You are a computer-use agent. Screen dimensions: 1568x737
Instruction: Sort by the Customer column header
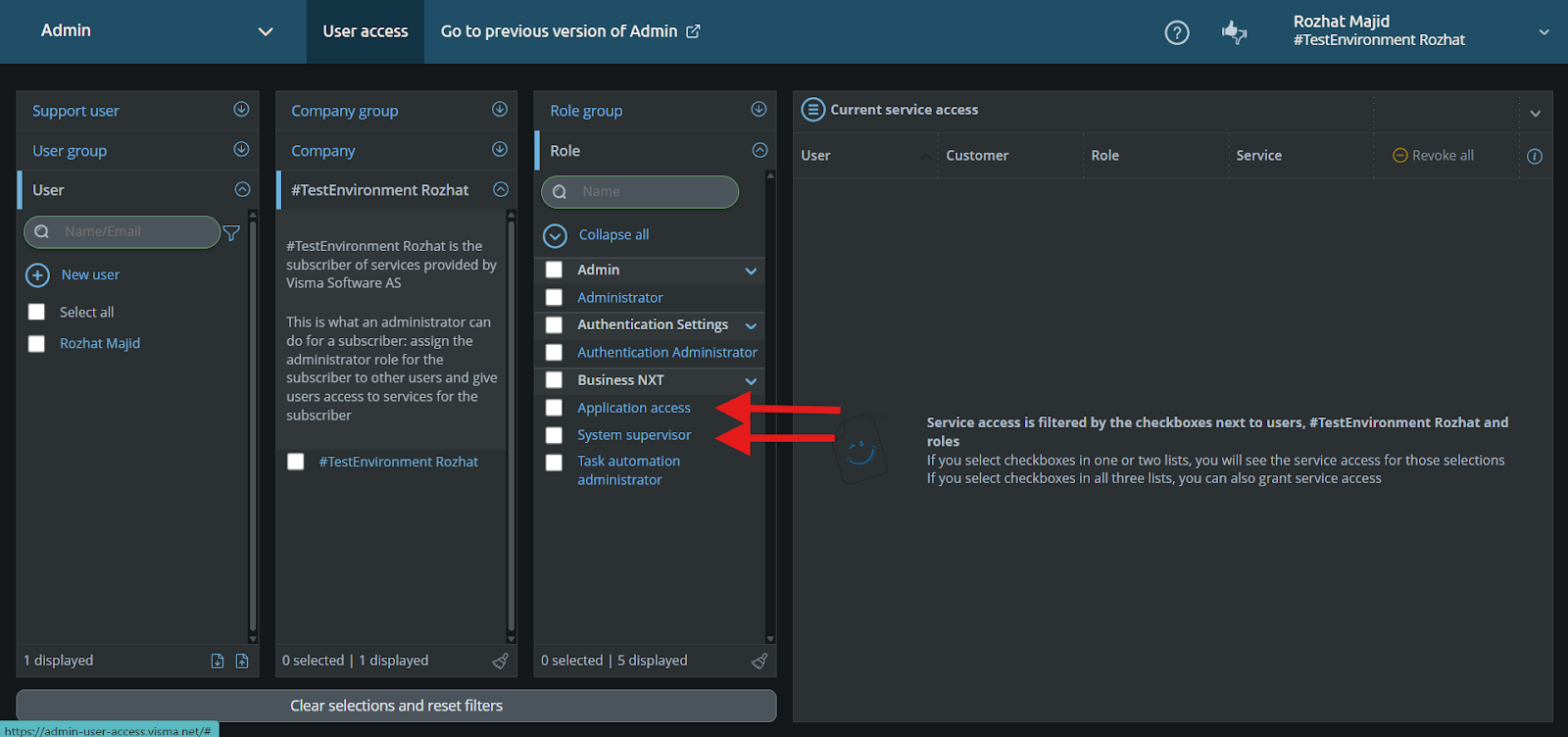pyautogui.click(x=977, y=156)
